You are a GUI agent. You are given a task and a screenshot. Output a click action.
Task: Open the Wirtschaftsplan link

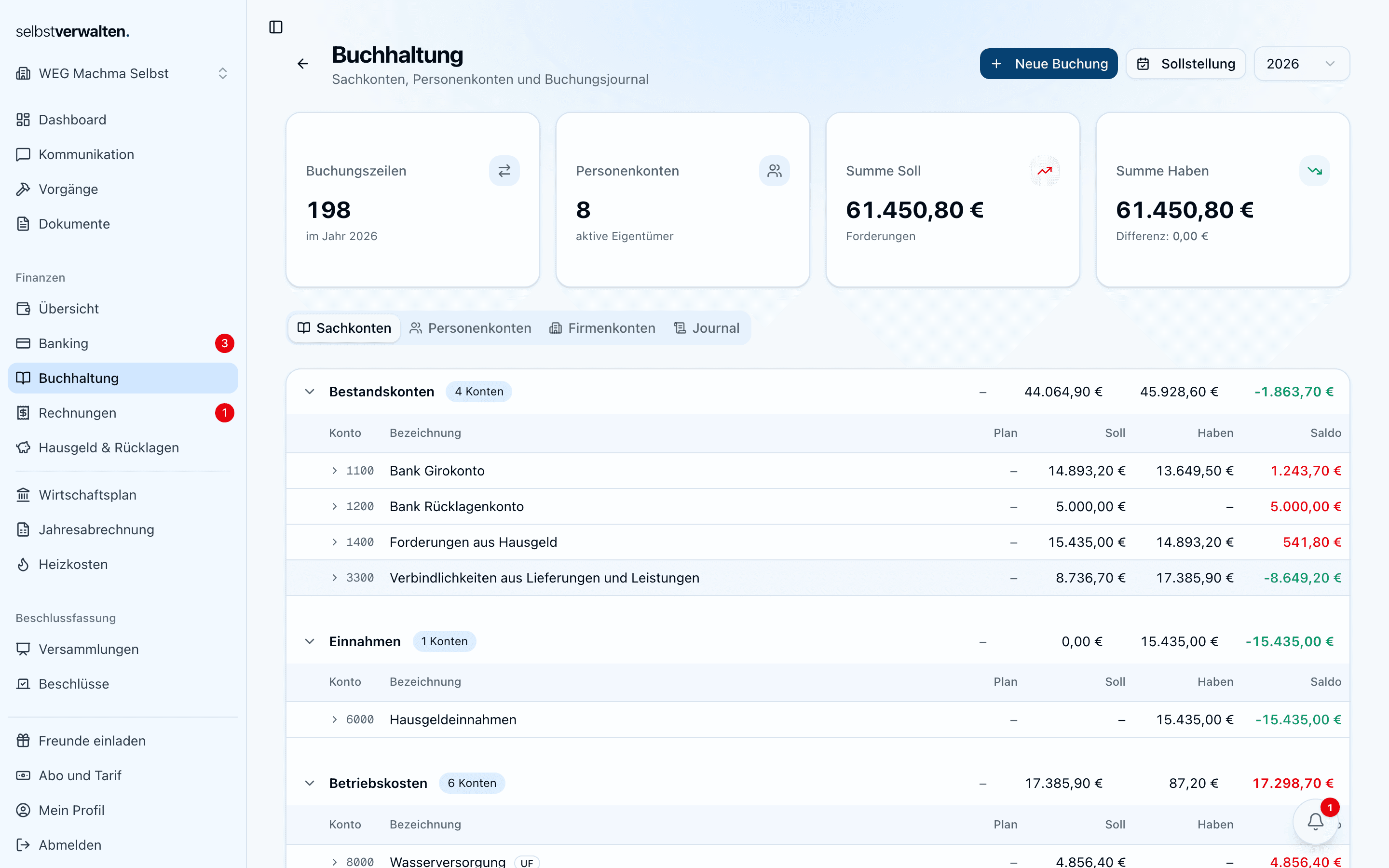tap(123, 495)
